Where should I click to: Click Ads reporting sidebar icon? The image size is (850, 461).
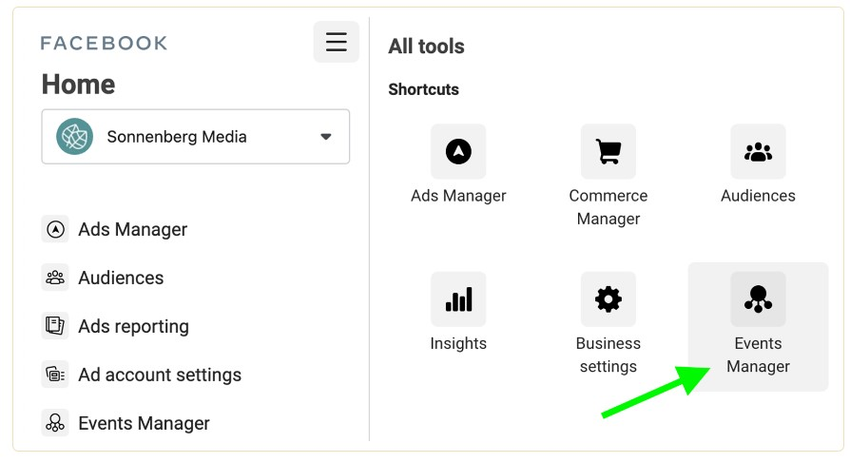click(x=55, y=326)
